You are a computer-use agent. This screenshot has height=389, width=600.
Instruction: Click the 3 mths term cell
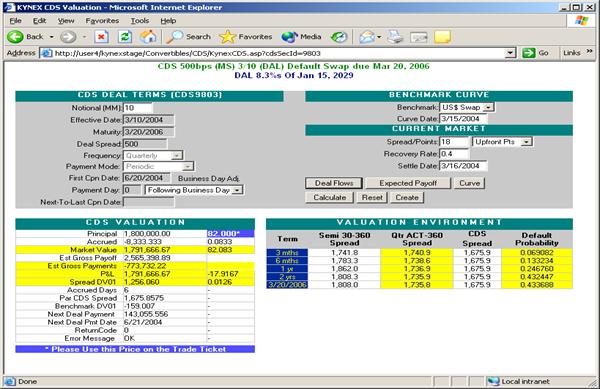point(287,252)
